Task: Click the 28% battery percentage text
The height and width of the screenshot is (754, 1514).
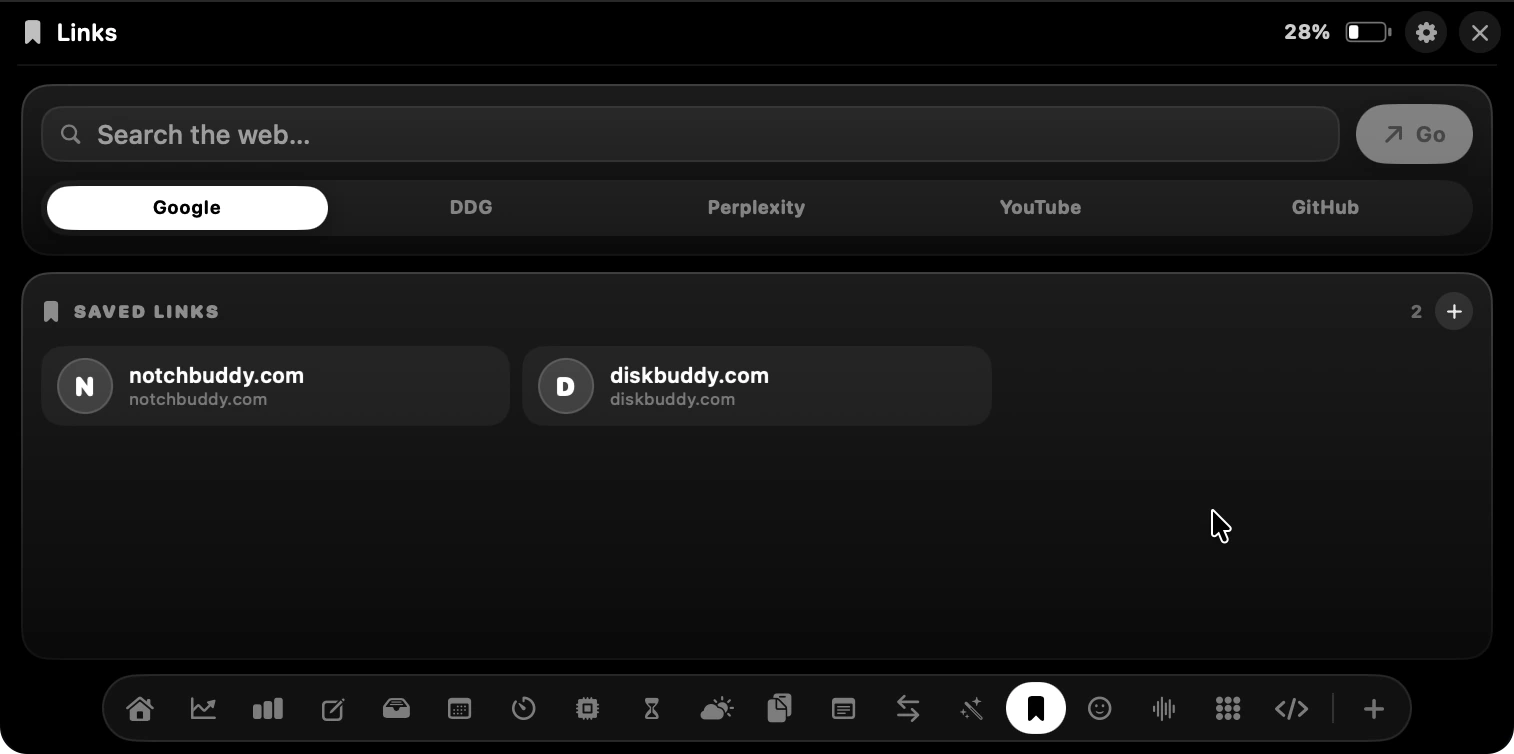Action: click(x=1307, y=33)
